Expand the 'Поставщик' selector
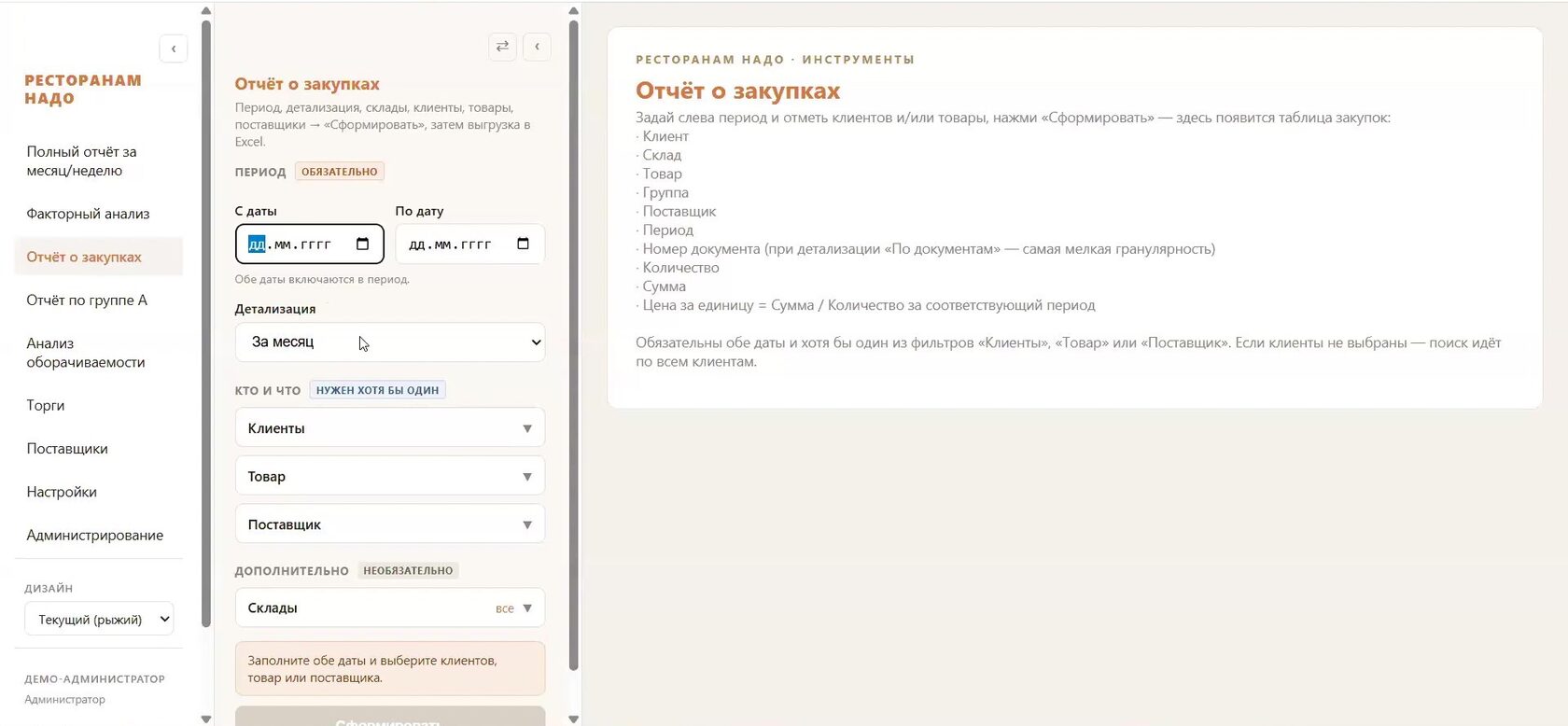 pyautogui.click(x=390, y=524)
